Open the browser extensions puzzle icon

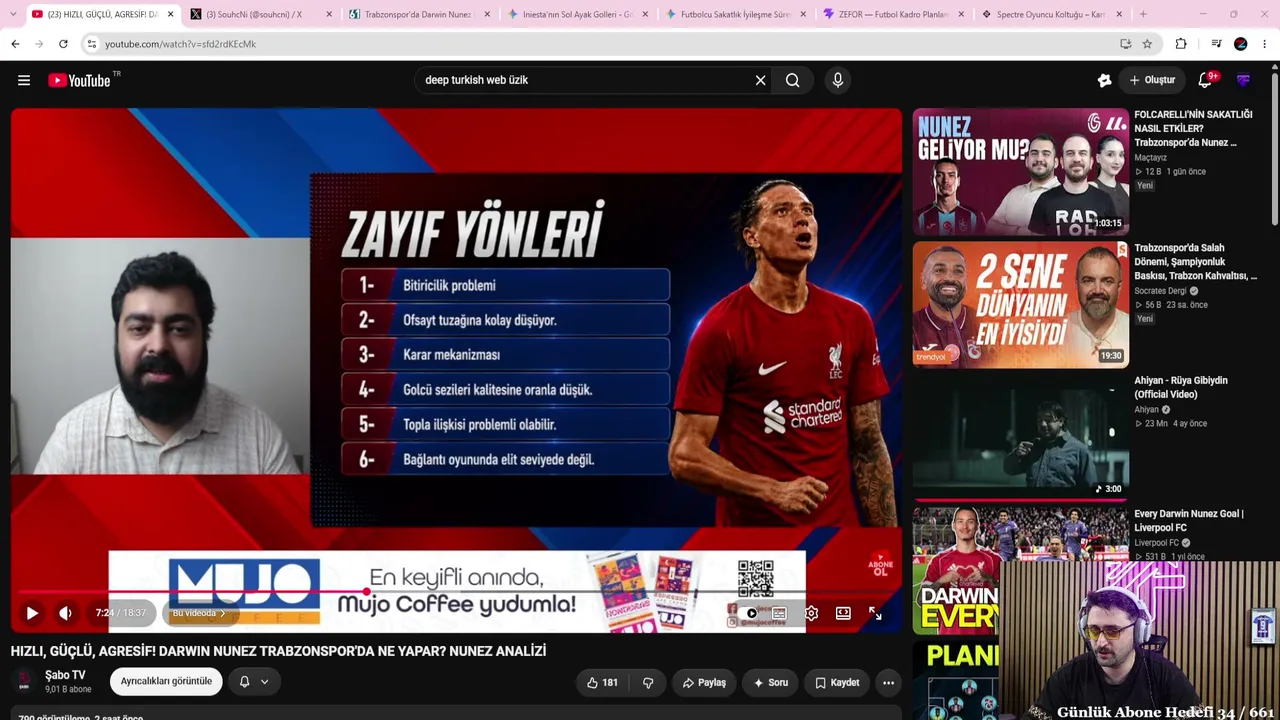pyautogui.click(x=1181, y=44)
